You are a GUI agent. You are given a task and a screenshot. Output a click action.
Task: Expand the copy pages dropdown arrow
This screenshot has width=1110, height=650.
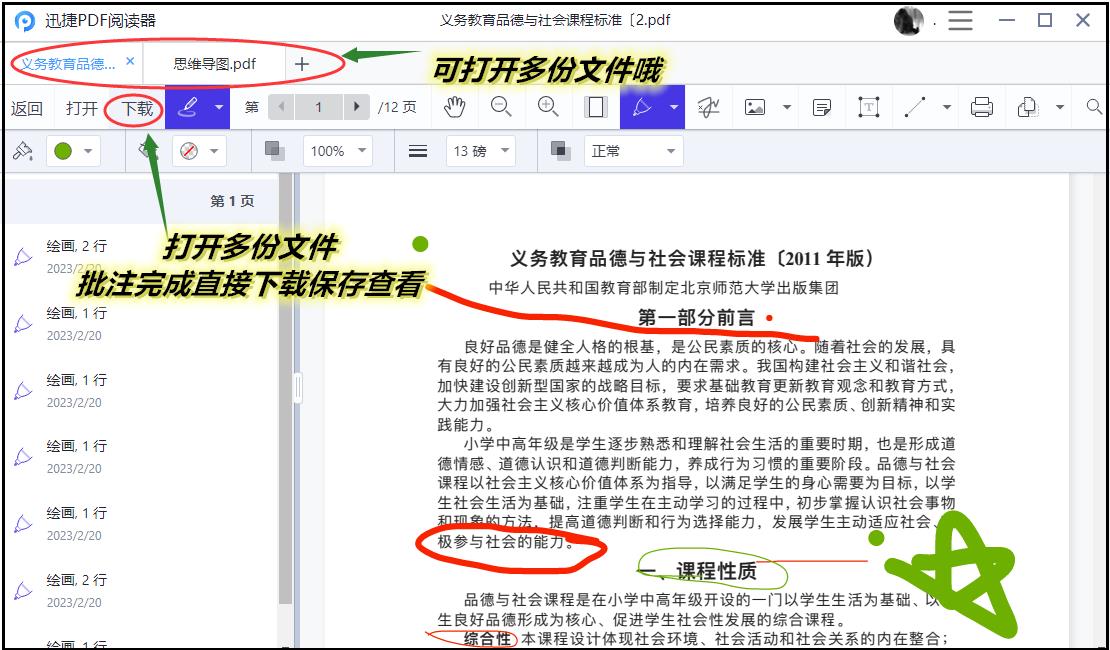coord(1060,108)
